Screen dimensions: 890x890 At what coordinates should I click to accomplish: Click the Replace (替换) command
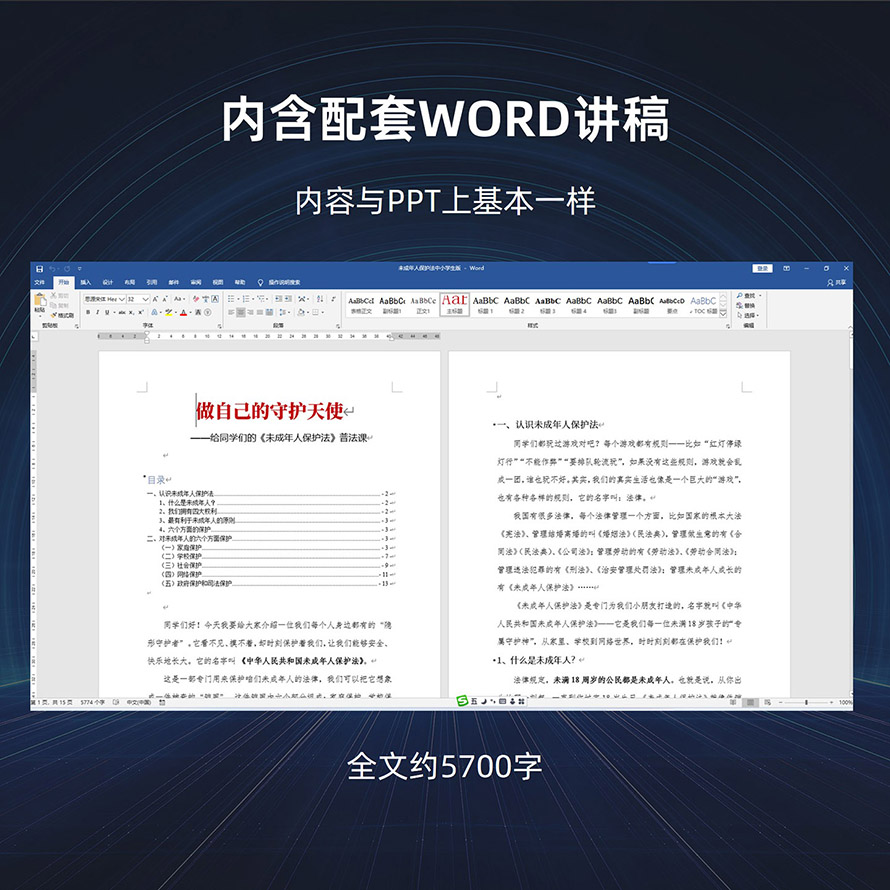pyautogui.click(x=747, y=305)
